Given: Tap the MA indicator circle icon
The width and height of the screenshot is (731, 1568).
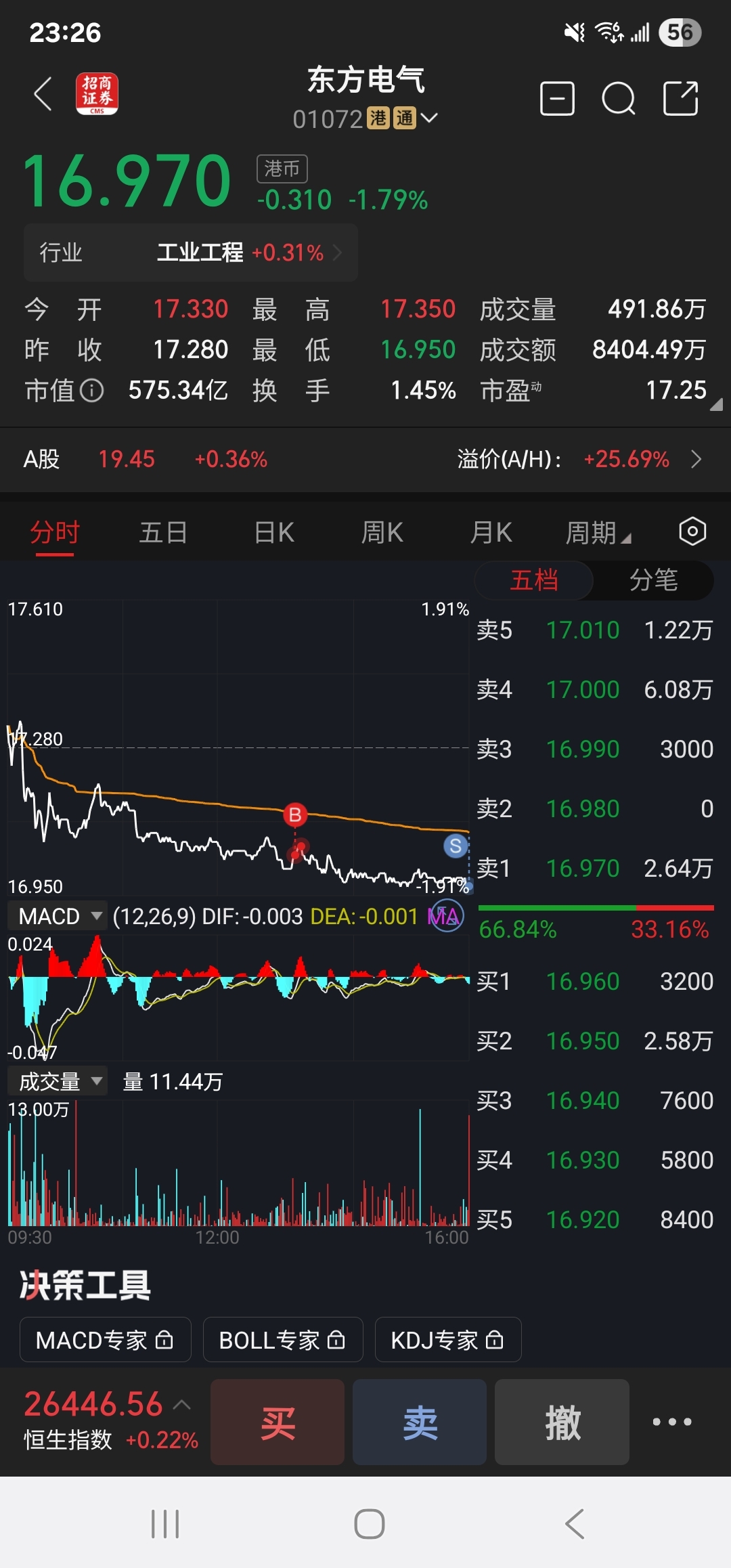Looking at the screenshot, I should tap(447, 916).
